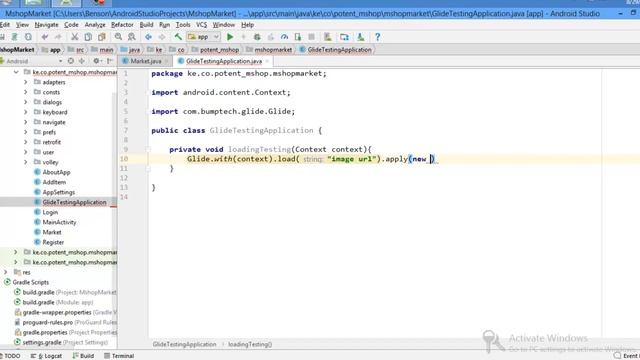Select Login class in project tree
Viewport: 640px width, 360px height.
point(50,212)
